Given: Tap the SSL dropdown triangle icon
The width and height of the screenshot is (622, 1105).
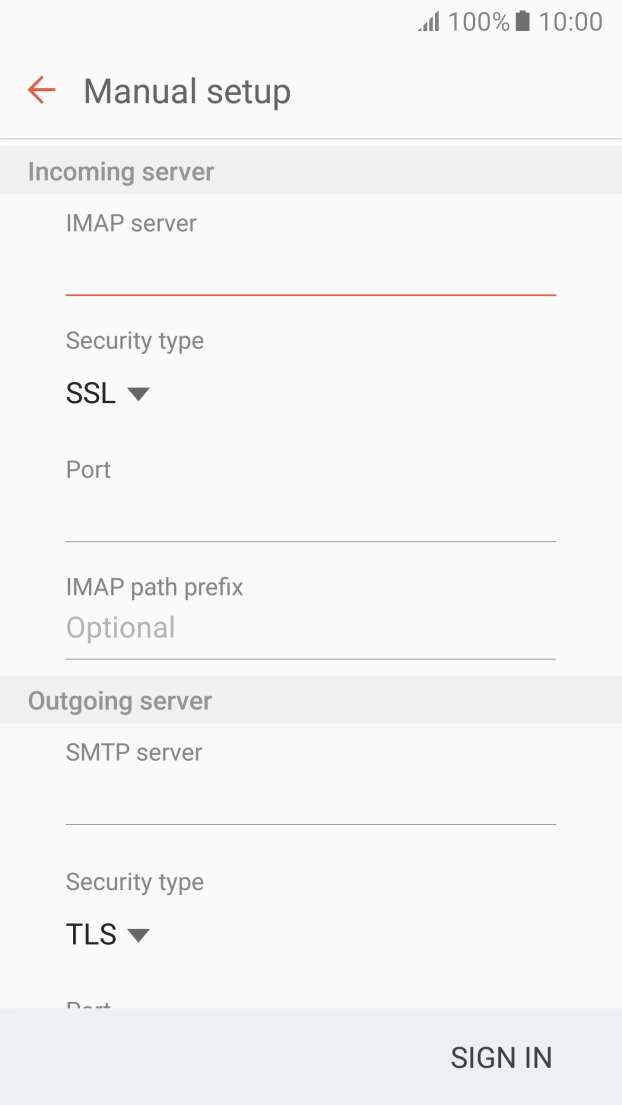Looking at the screenshot, I should [139, 394].
